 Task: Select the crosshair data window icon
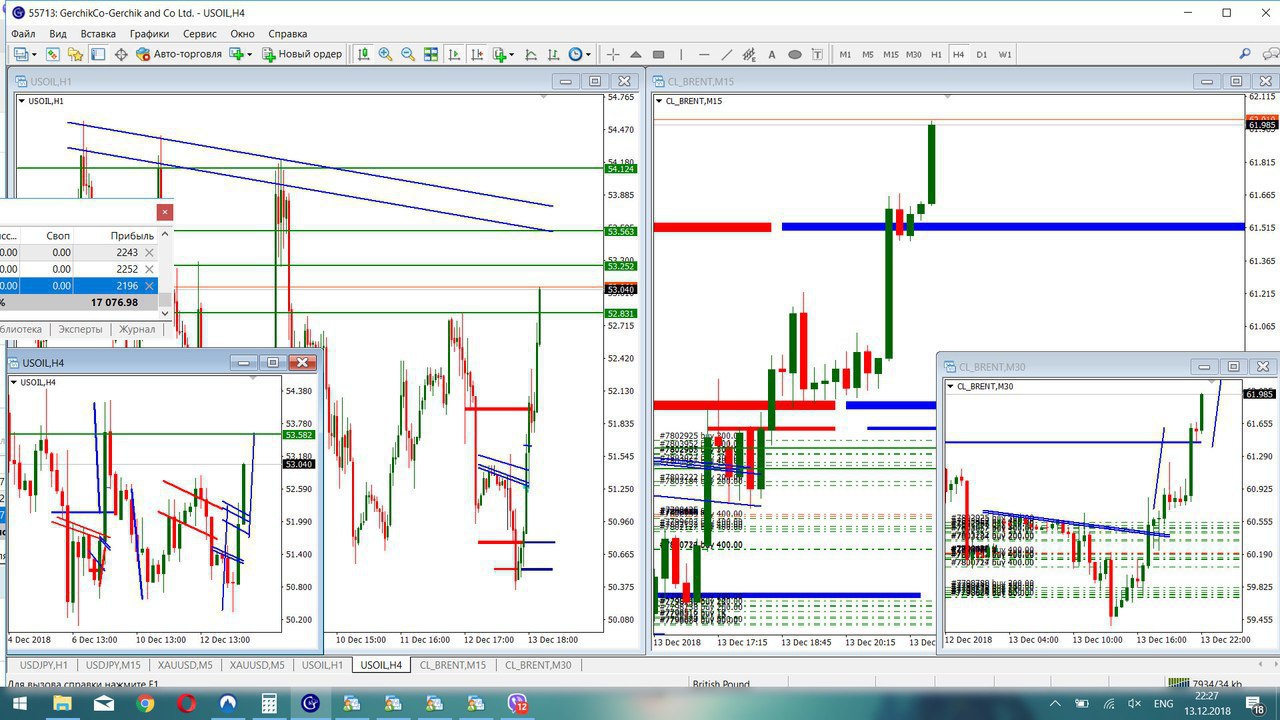[121, 54]
